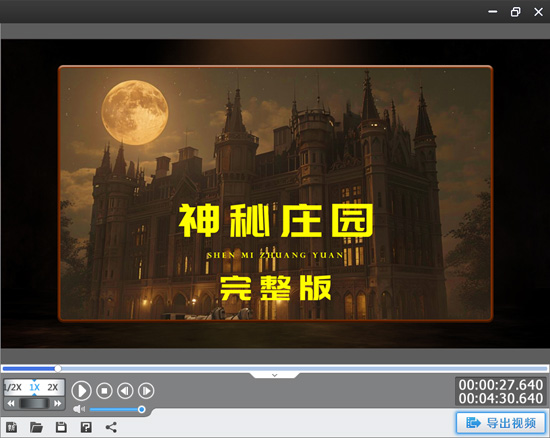550x438 pixels.
Task: Click the volume slider handle
Action: [141, 409]
